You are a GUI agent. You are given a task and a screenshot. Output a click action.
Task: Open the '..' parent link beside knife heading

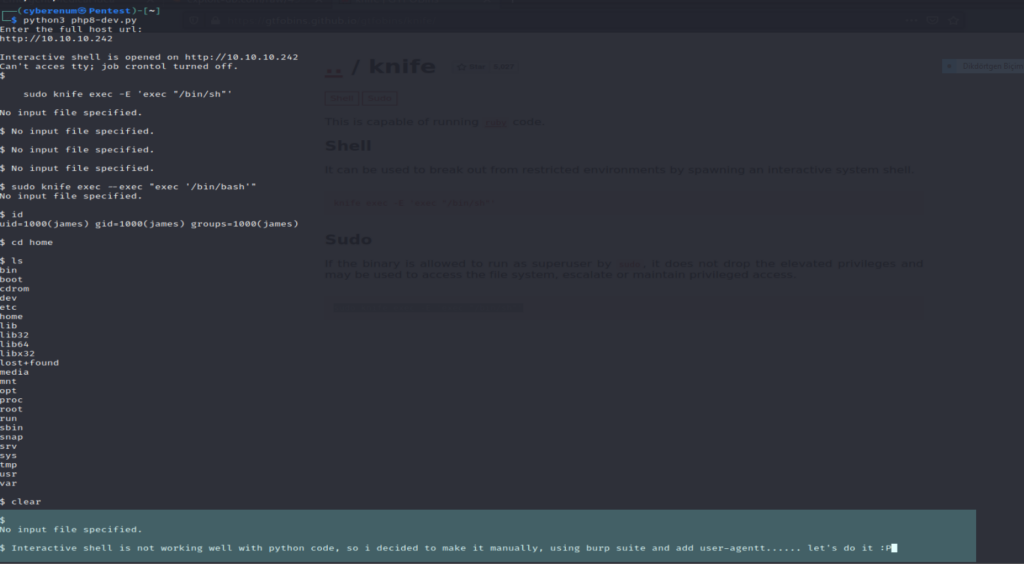tap(334, 69)
